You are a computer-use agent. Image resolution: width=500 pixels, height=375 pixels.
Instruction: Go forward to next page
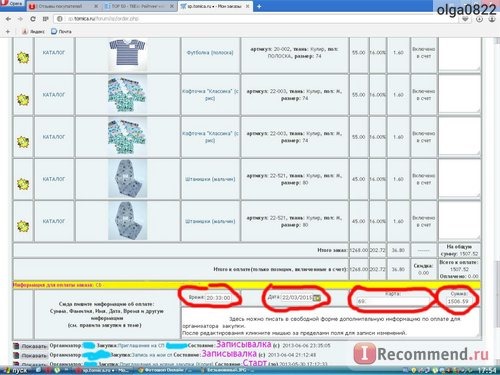pos(20,19)
